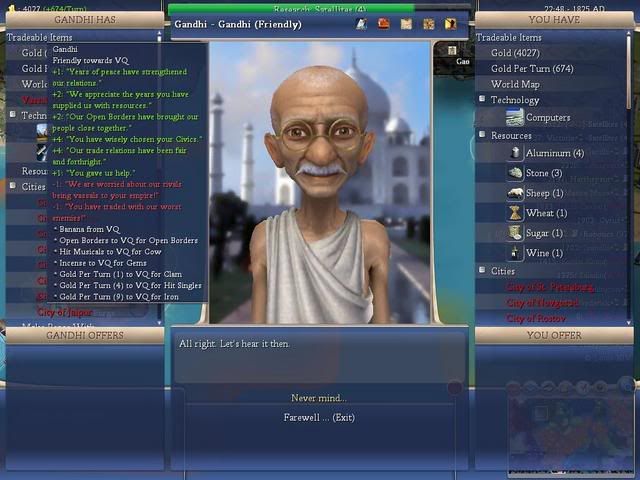Click City of Jaipur in Gandhi's list
Image resolution: width=640 pixels, height=480 pixels.
pyautogui.click(x=65, y=312)
